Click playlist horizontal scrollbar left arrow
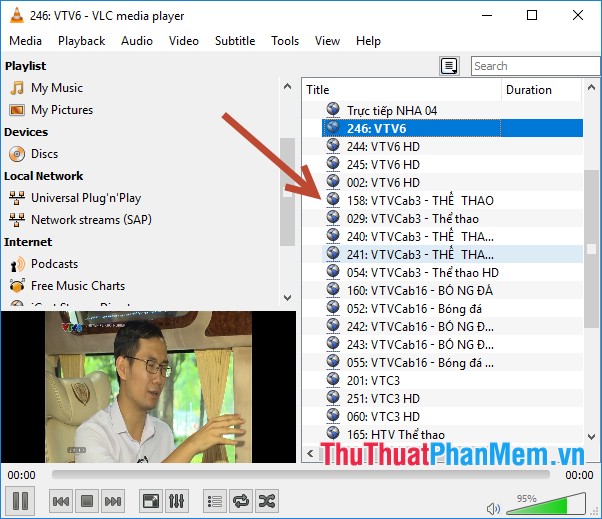602x519 pixels. coord(310,453)
